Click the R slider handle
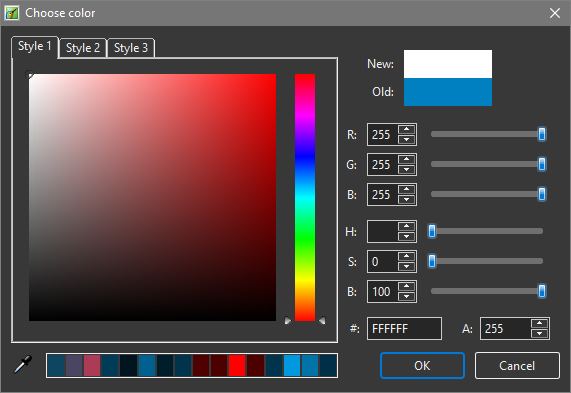 click(x=542, y=134)
